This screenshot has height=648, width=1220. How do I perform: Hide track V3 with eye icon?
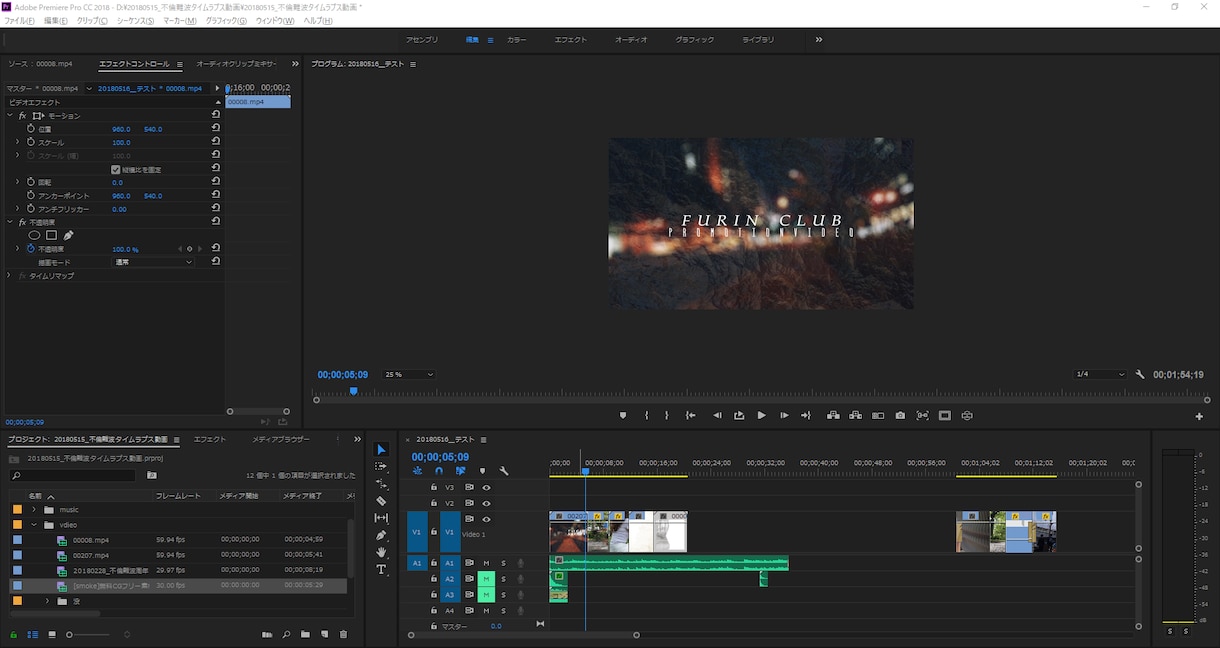(x=486, y=487)
